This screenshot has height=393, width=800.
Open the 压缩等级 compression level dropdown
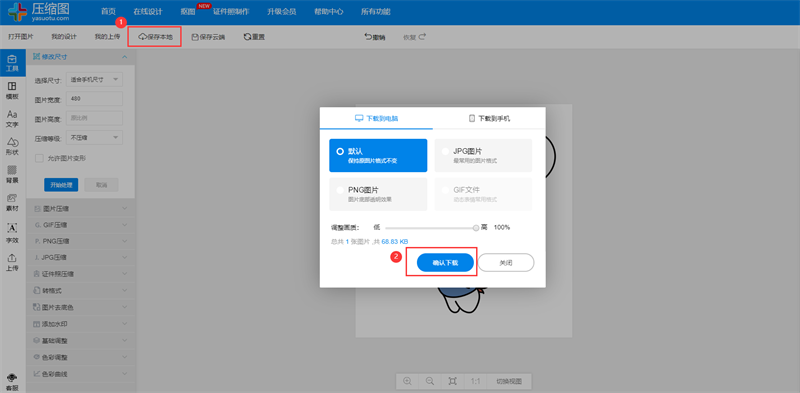(x=94, y=137)
